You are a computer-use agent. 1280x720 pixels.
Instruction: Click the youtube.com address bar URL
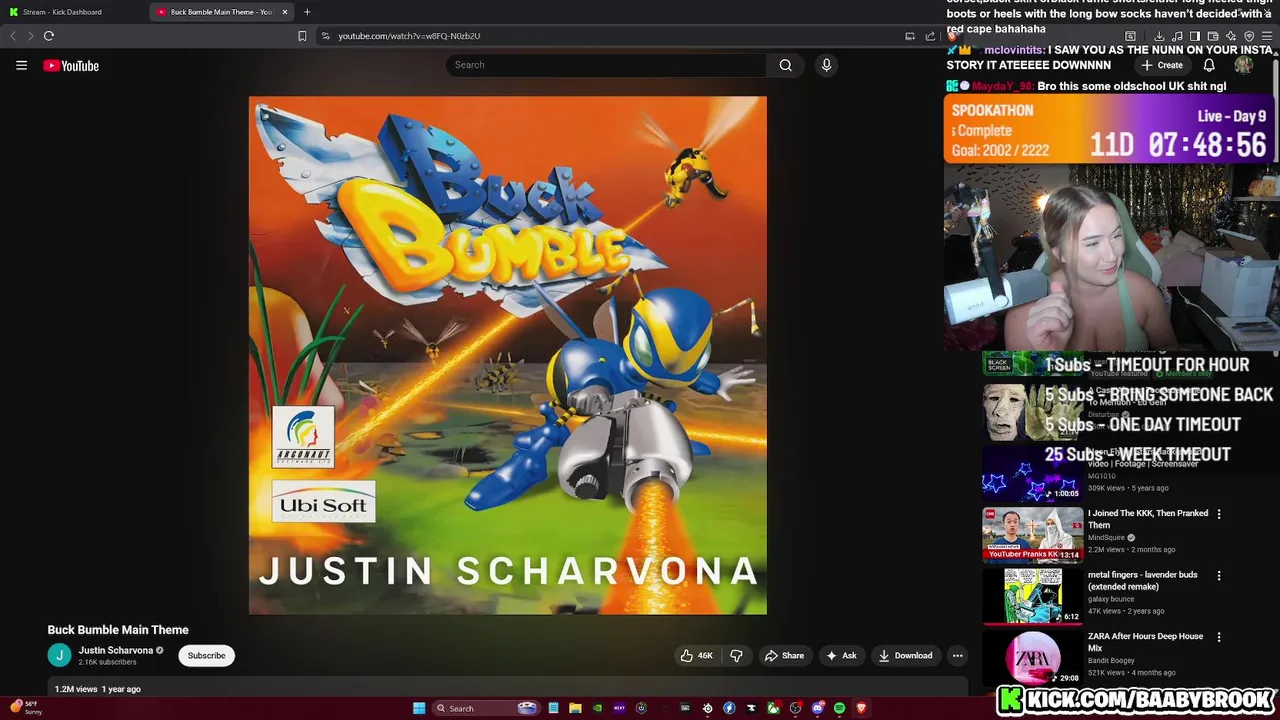[409, 36]
